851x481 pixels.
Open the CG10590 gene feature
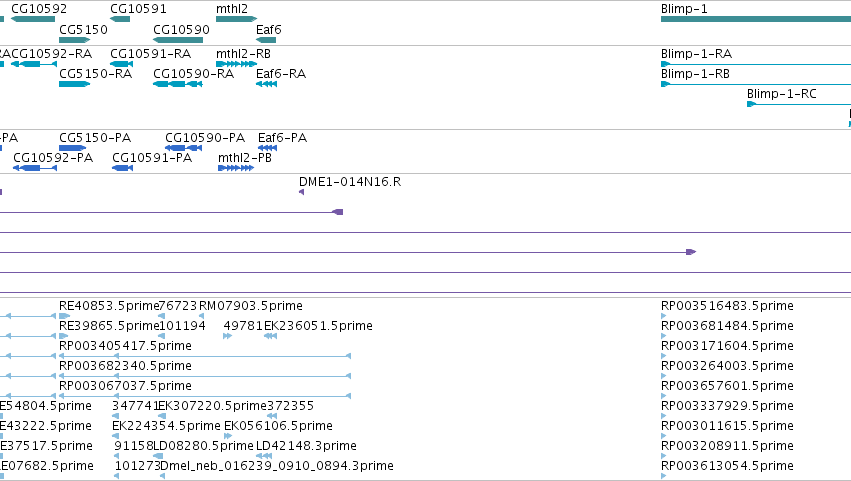178,40
